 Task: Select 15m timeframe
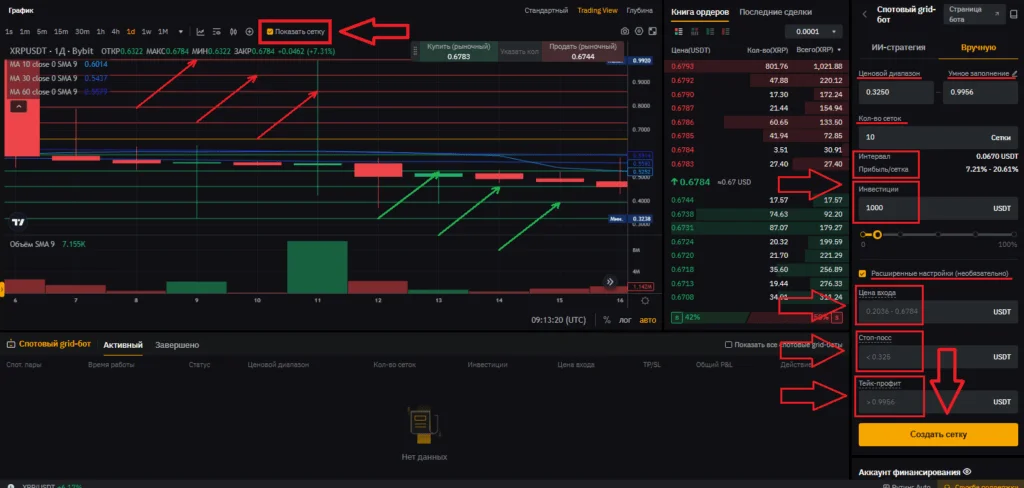pyautogui.click(x=61, y=31)
